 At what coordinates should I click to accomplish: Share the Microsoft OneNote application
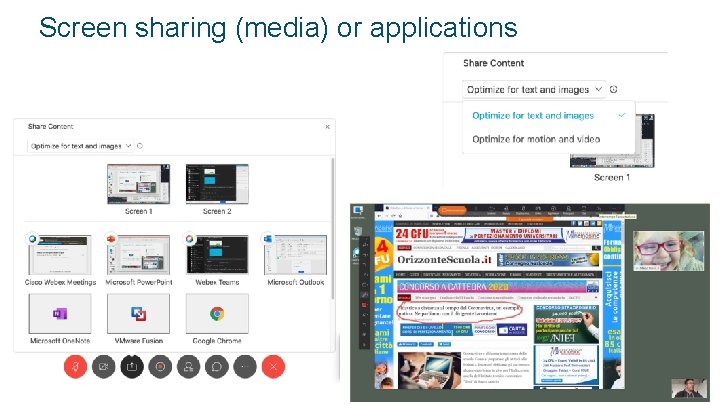point(60,314)
